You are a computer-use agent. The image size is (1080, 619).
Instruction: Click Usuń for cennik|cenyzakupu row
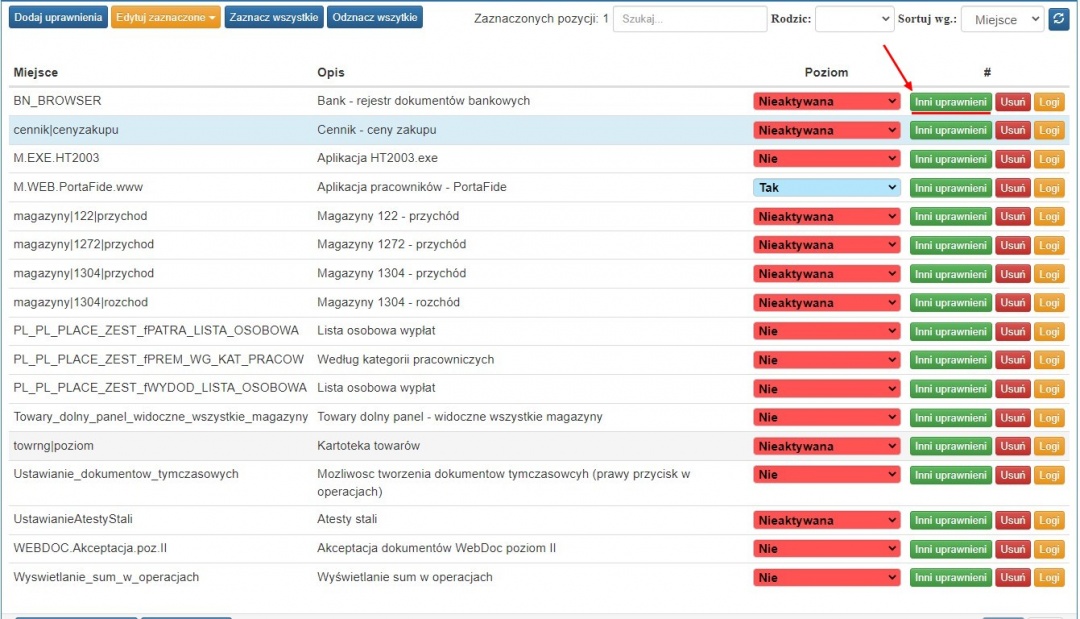point(1012,130)
